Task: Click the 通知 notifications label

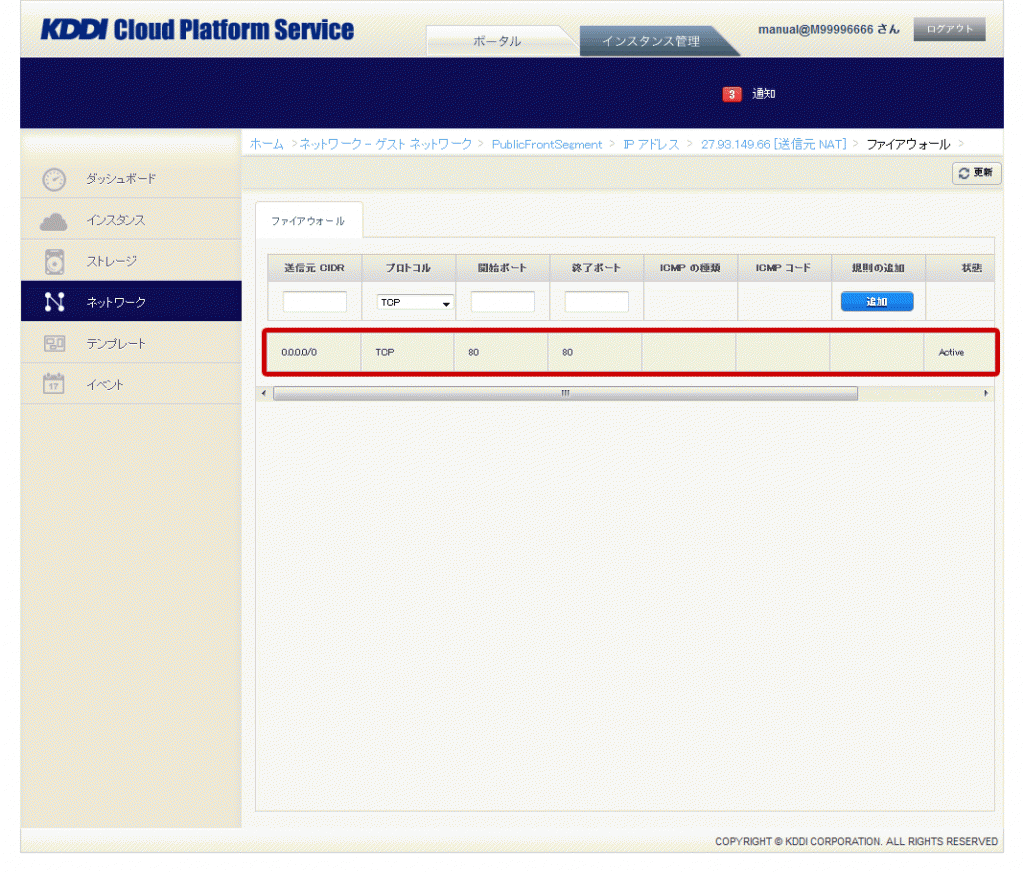Action: pos(763,94)
